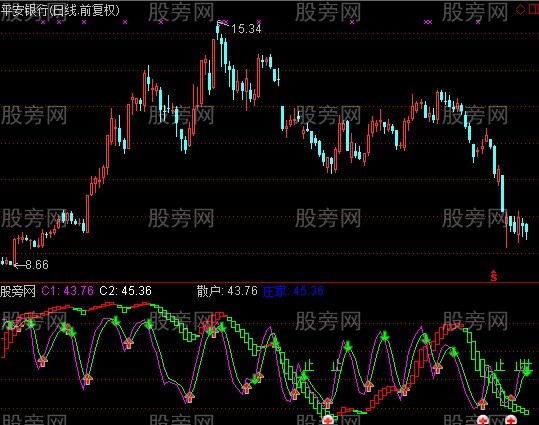This screenshot has height=425, width=539.
Task: Click the leftmost 止 signal marker
Action: (308, 366)
